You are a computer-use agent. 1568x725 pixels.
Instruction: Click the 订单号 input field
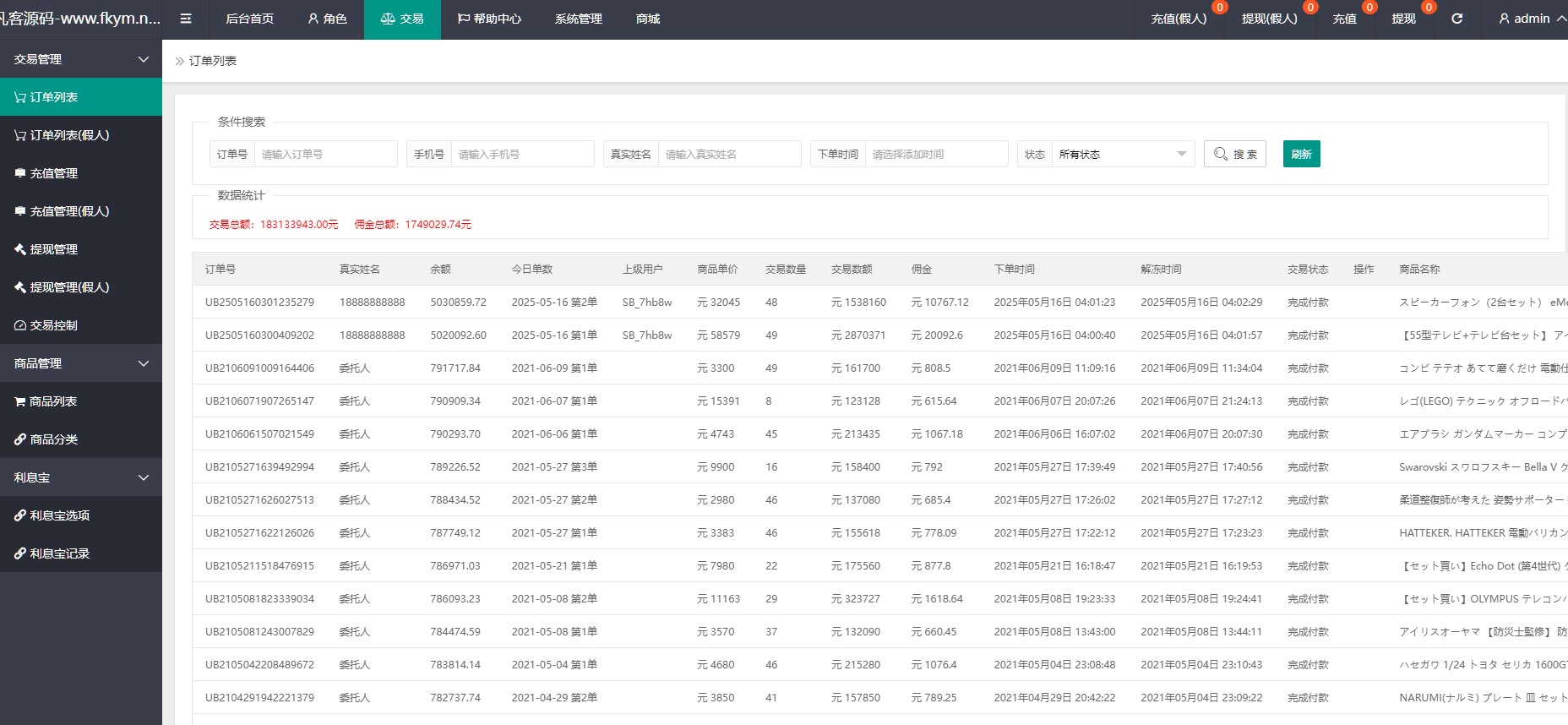click(325, 154)
